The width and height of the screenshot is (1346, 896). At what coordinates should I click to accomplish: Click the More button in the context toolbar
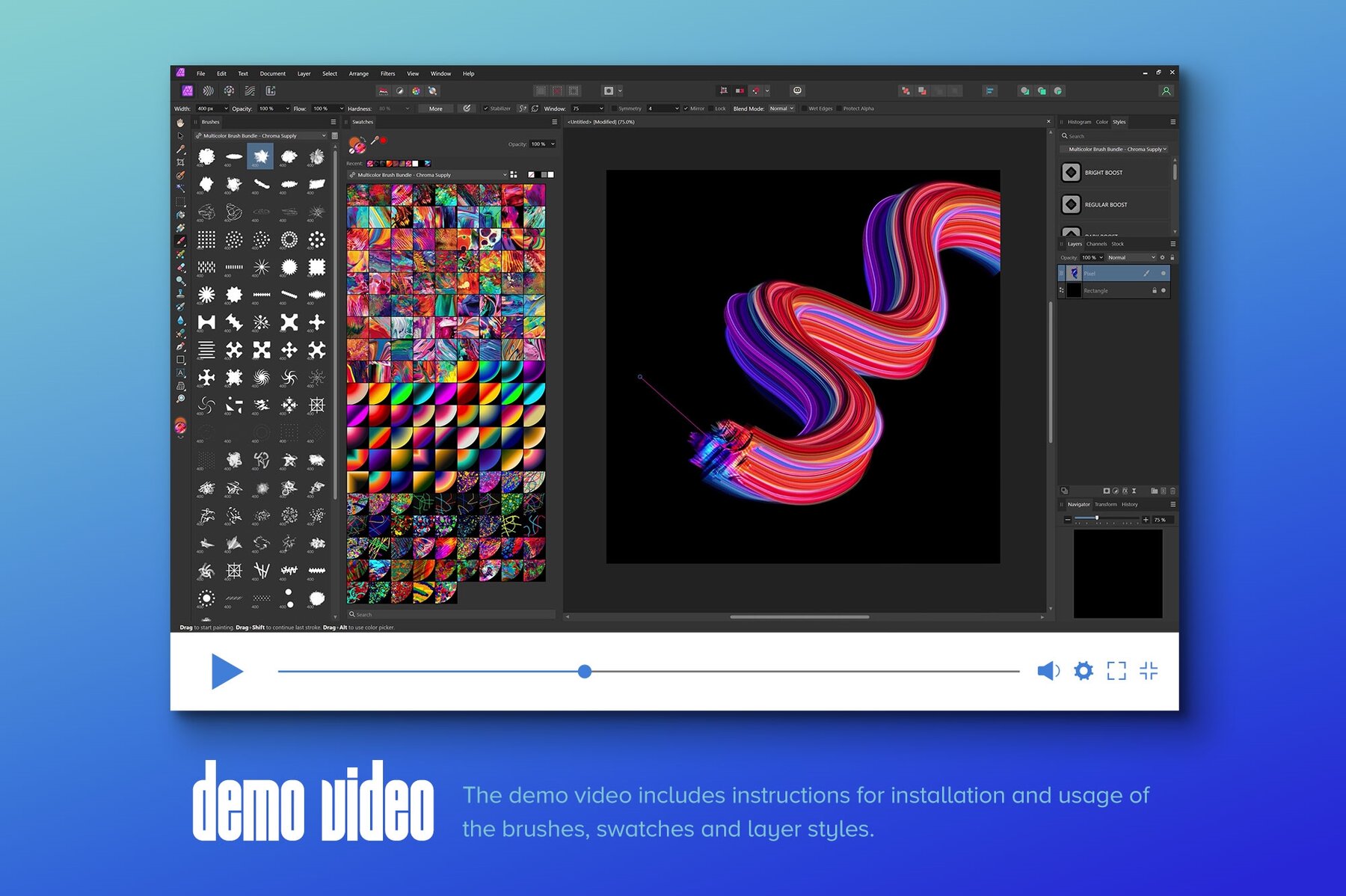435,108
